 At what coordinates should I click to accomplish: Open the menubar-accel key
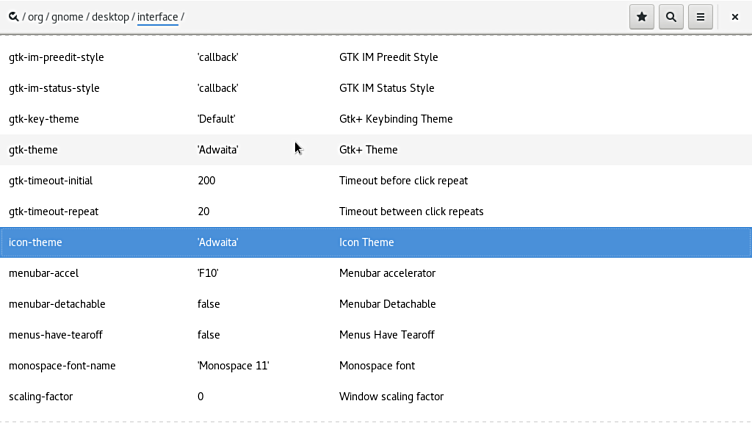[x=43, y=273]
